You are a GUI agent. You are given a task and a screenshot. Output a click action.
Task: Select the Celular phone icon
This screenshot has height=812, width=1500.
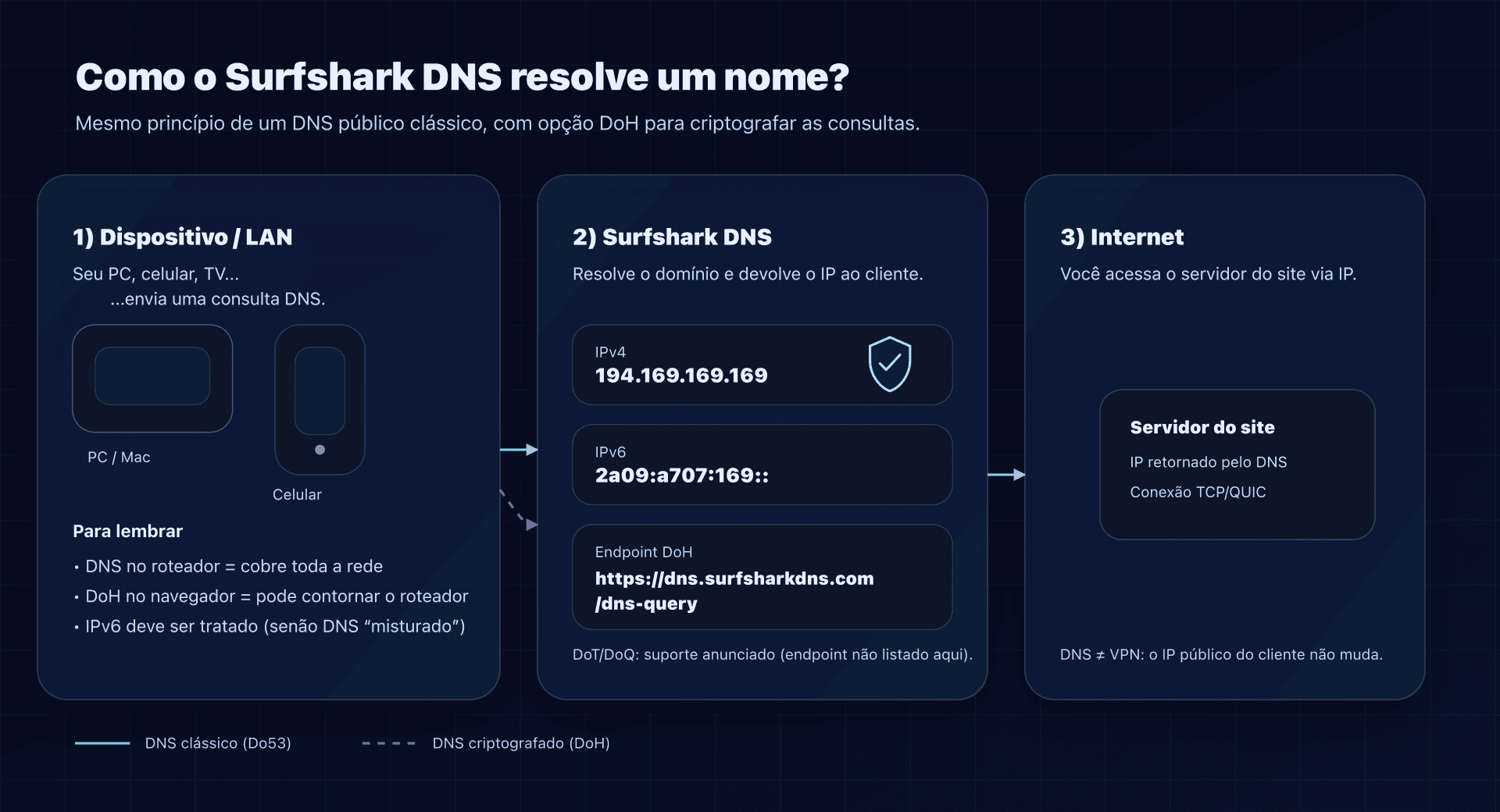coord(320,401)
